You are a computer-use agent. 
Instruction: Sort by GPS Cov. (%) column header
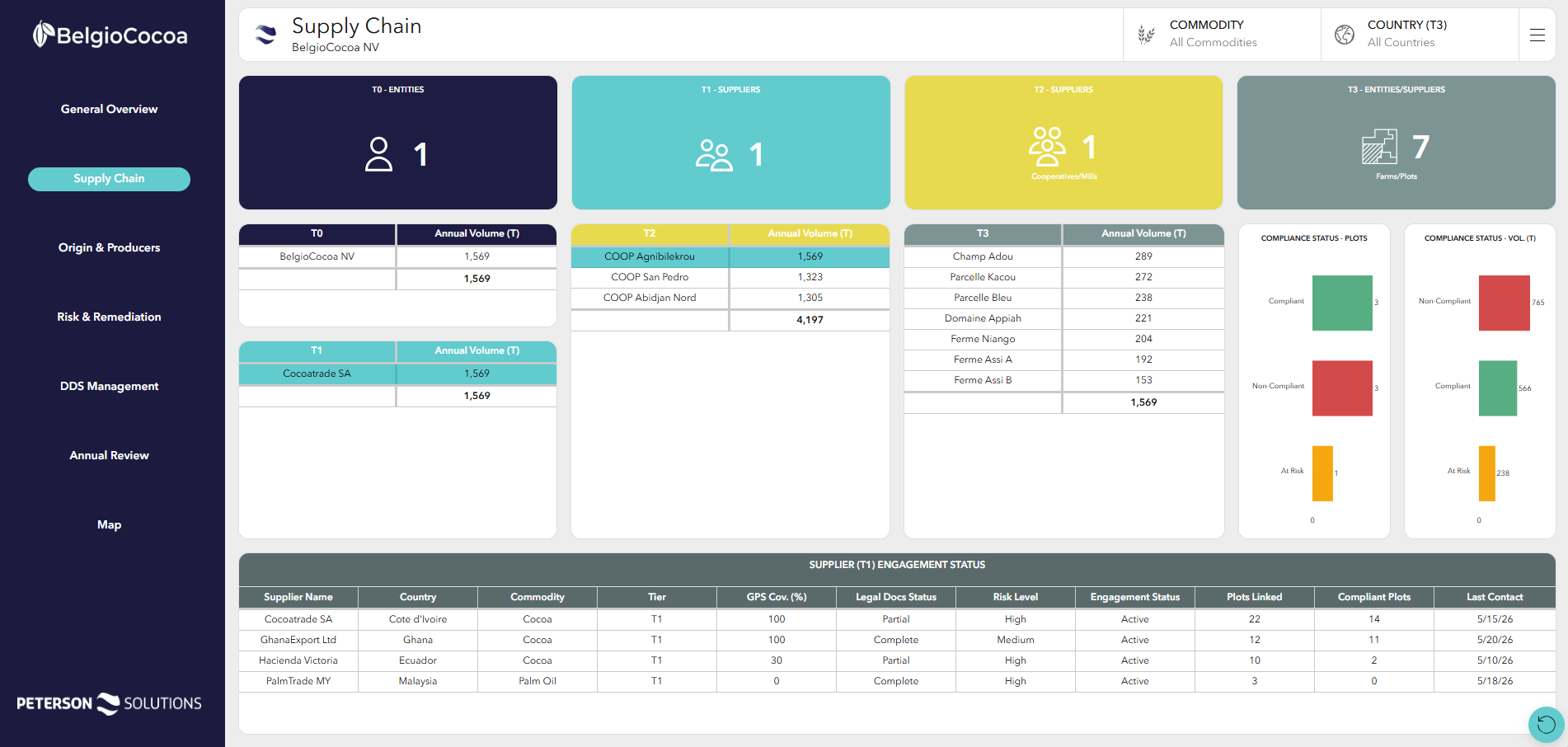click(777, 597)
